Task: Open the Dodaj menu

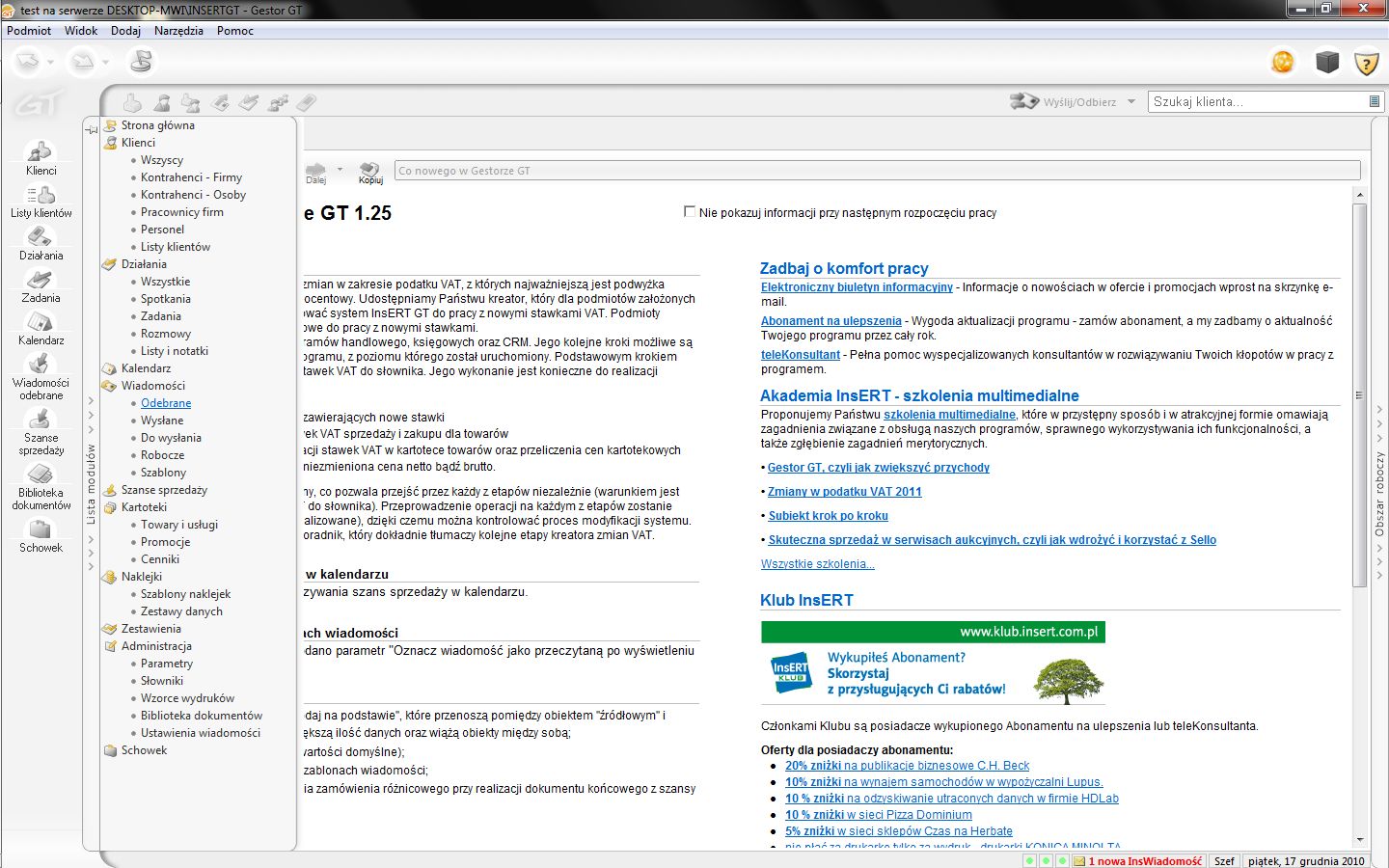Action: click(x=125, y=31)
